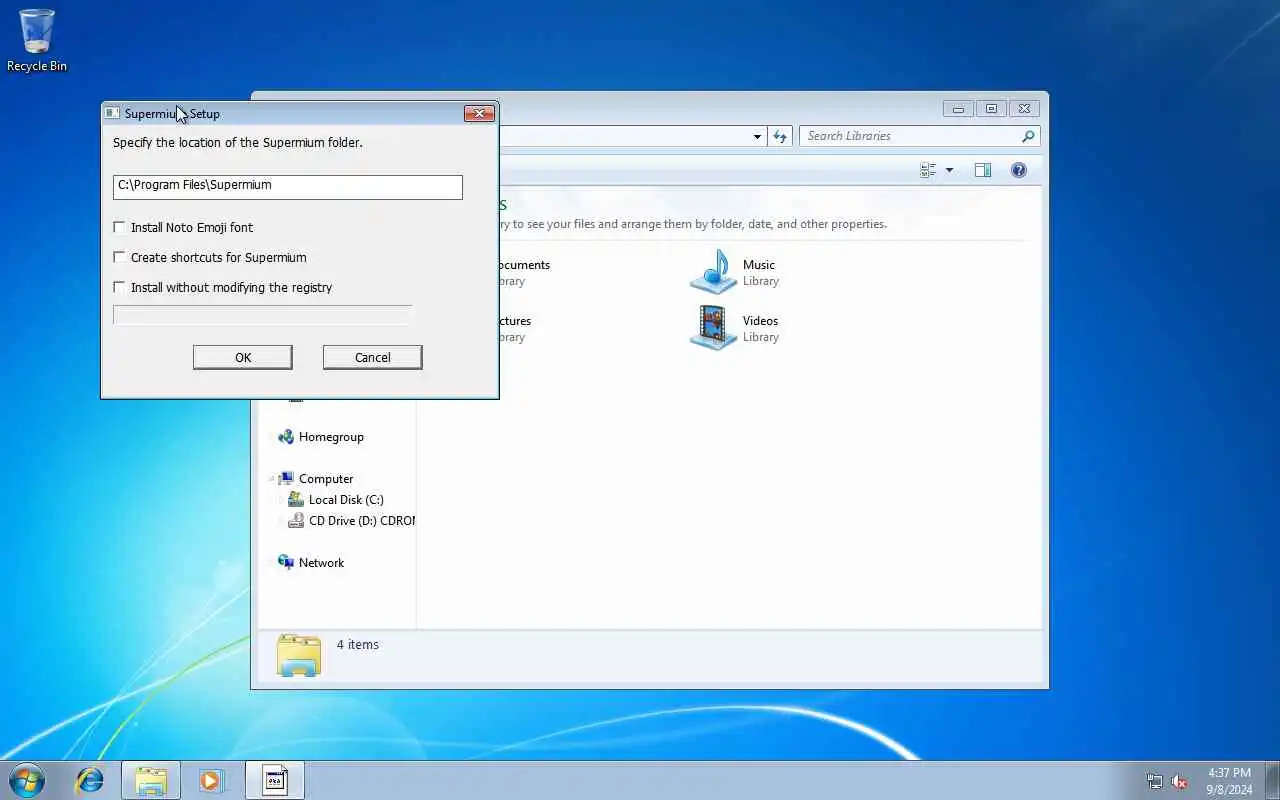The height and width of the screenshot is (800, 1280).
Task: Click the setup progress bar
Action: click(x=263, y=315)
